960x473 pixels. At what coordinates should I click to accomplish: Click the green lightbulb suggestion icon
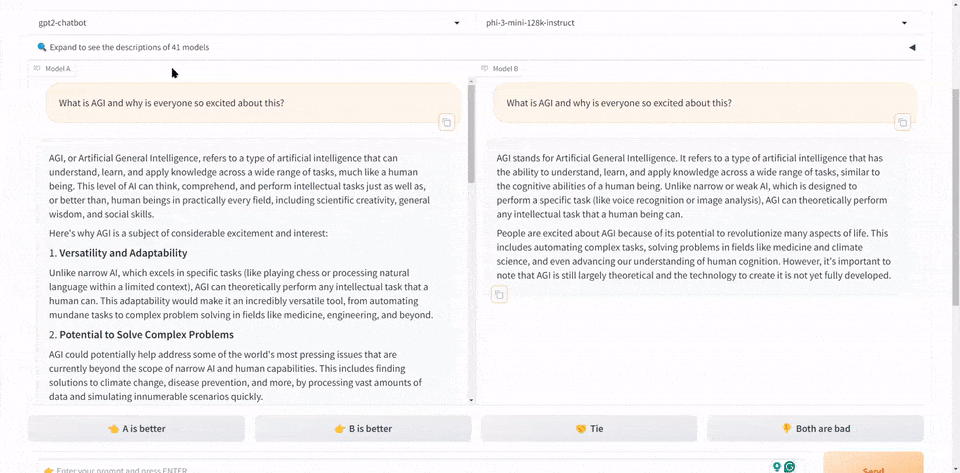(x=777, y=467)
